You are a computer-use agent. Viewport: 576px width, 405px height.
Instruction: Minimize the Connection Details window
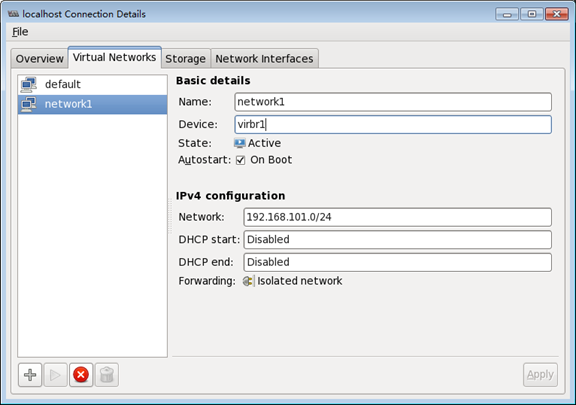507,14
